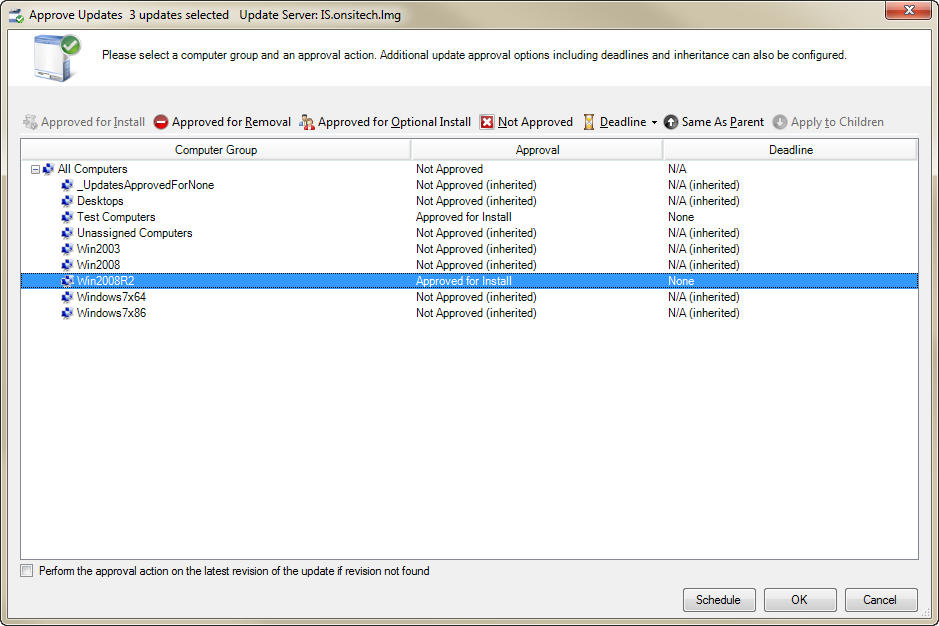
Task: Click the Unassigned Computers group icon
Action: click(x=67, y=233)
